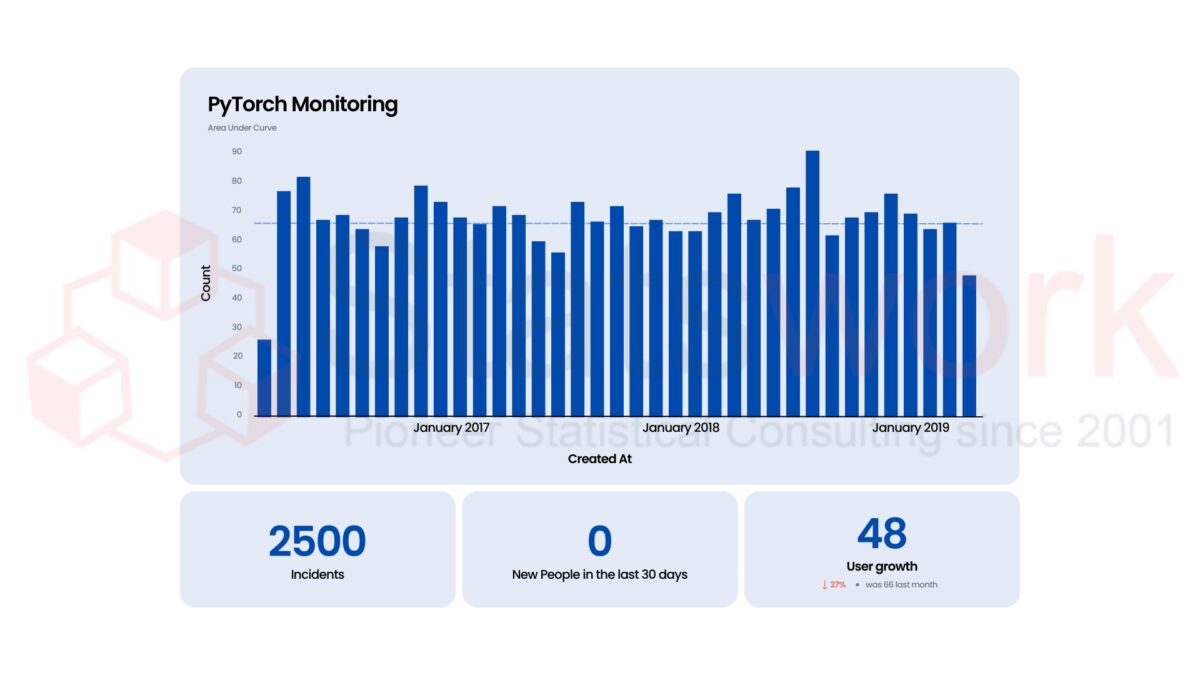Open the 2500 incidents number
The width and height of the screenshot is (1200, 675).
(317, 541)
